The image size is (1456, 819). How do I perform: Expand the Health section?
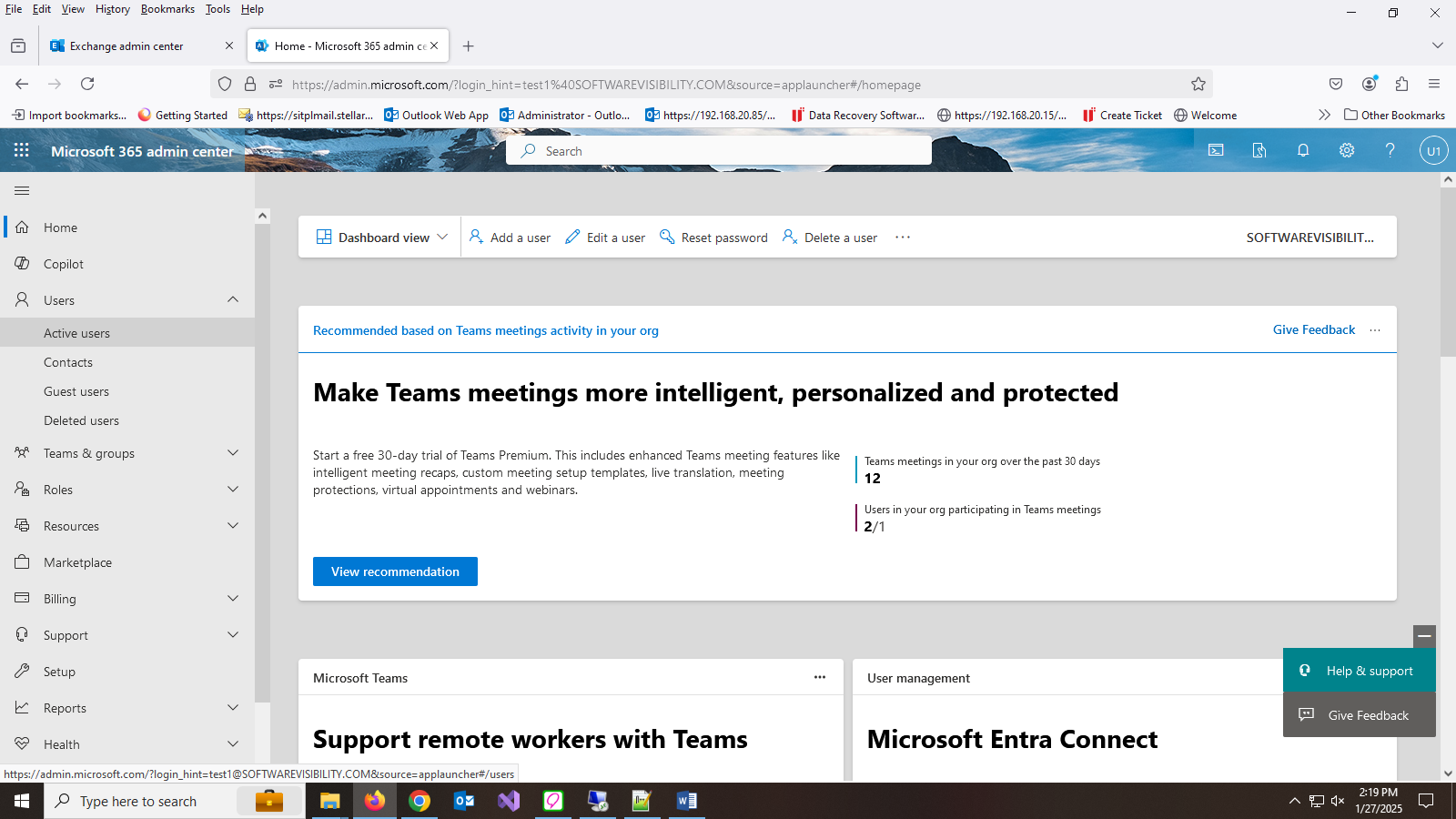tap(233, 744)
